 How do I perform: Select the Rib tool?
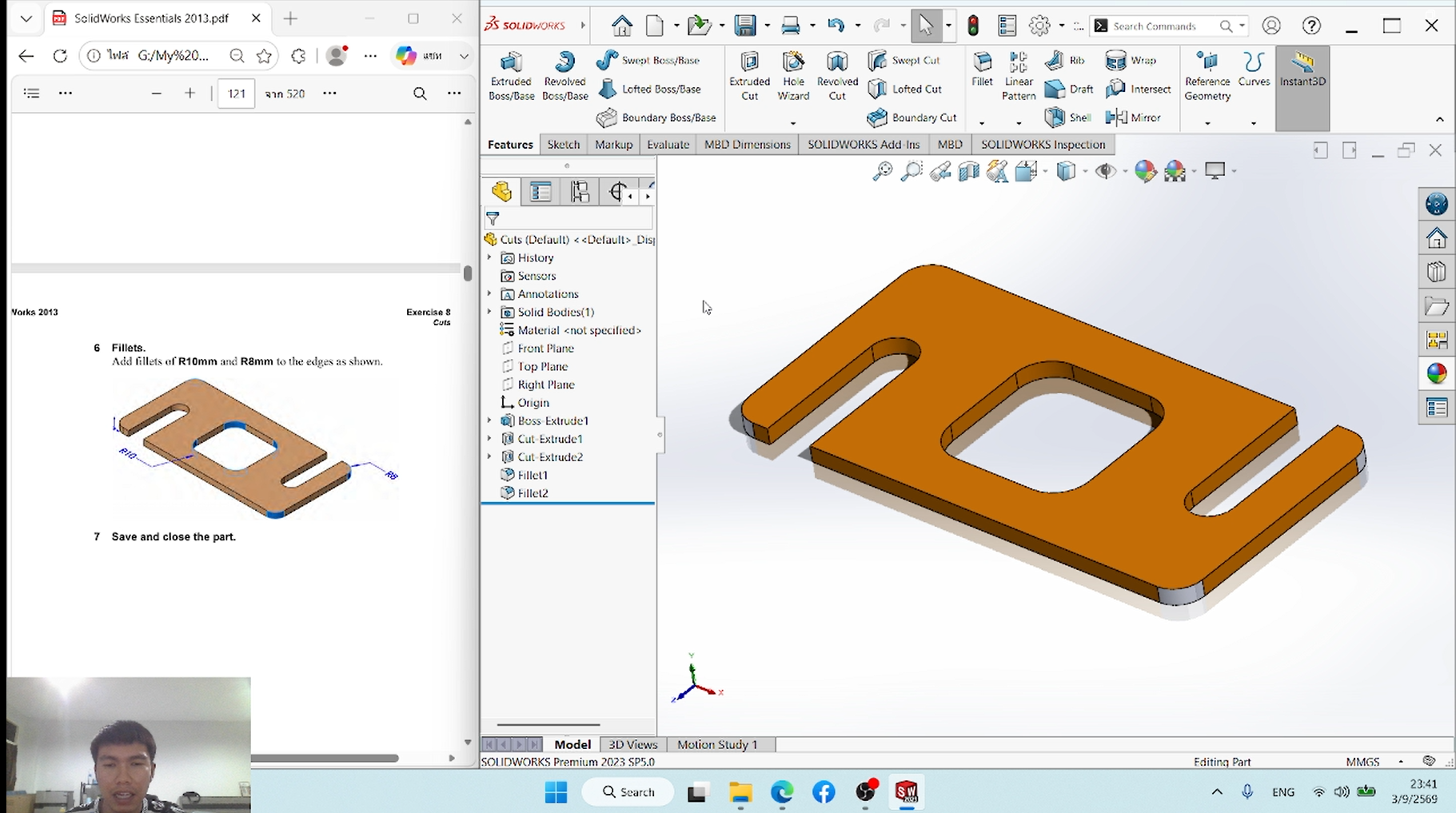[1065, 60]
